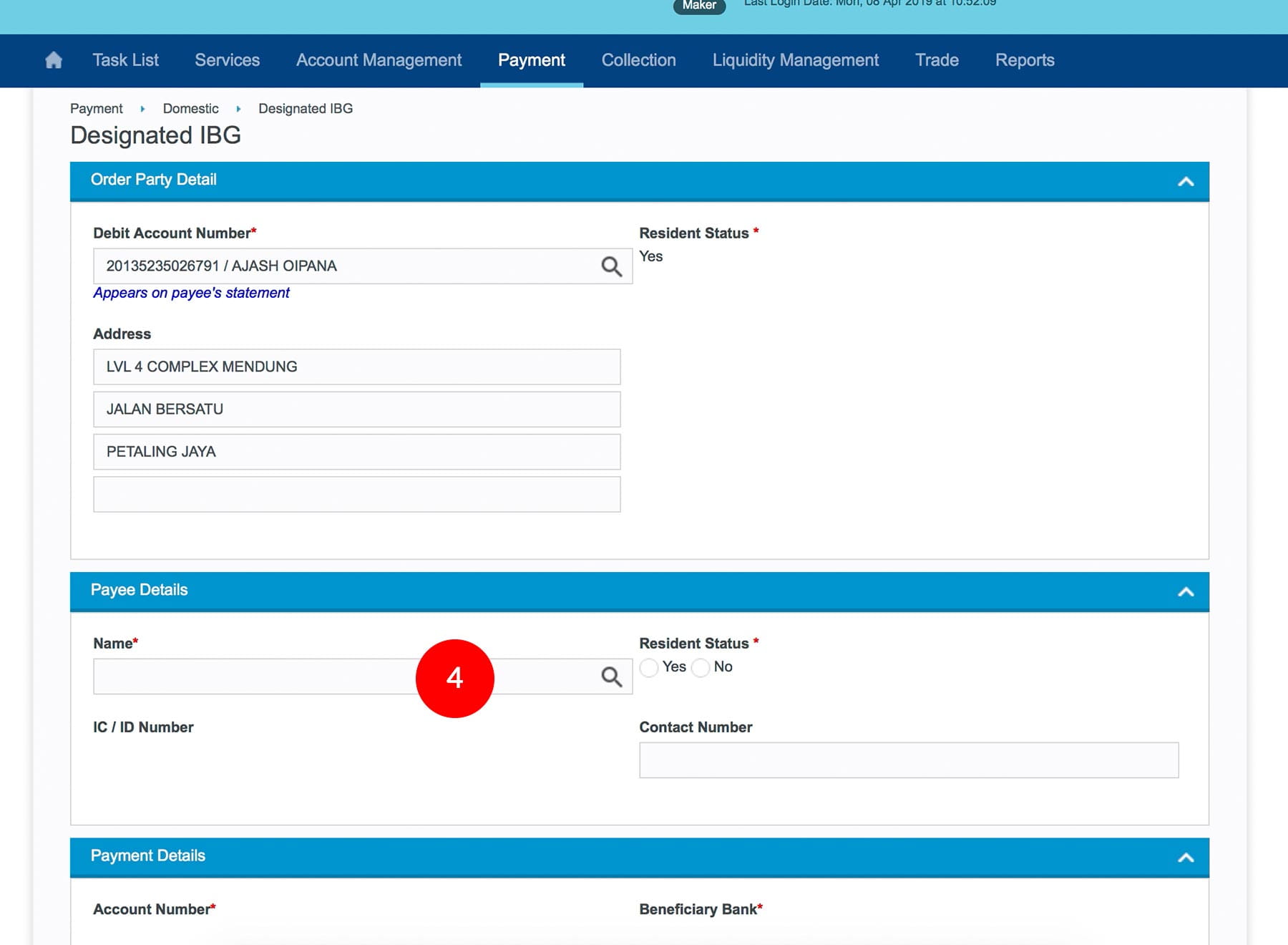The height and width of the screenshot is (945, 1288).
Task: Collapse the Payment Details section
Action: (1185, 858)
